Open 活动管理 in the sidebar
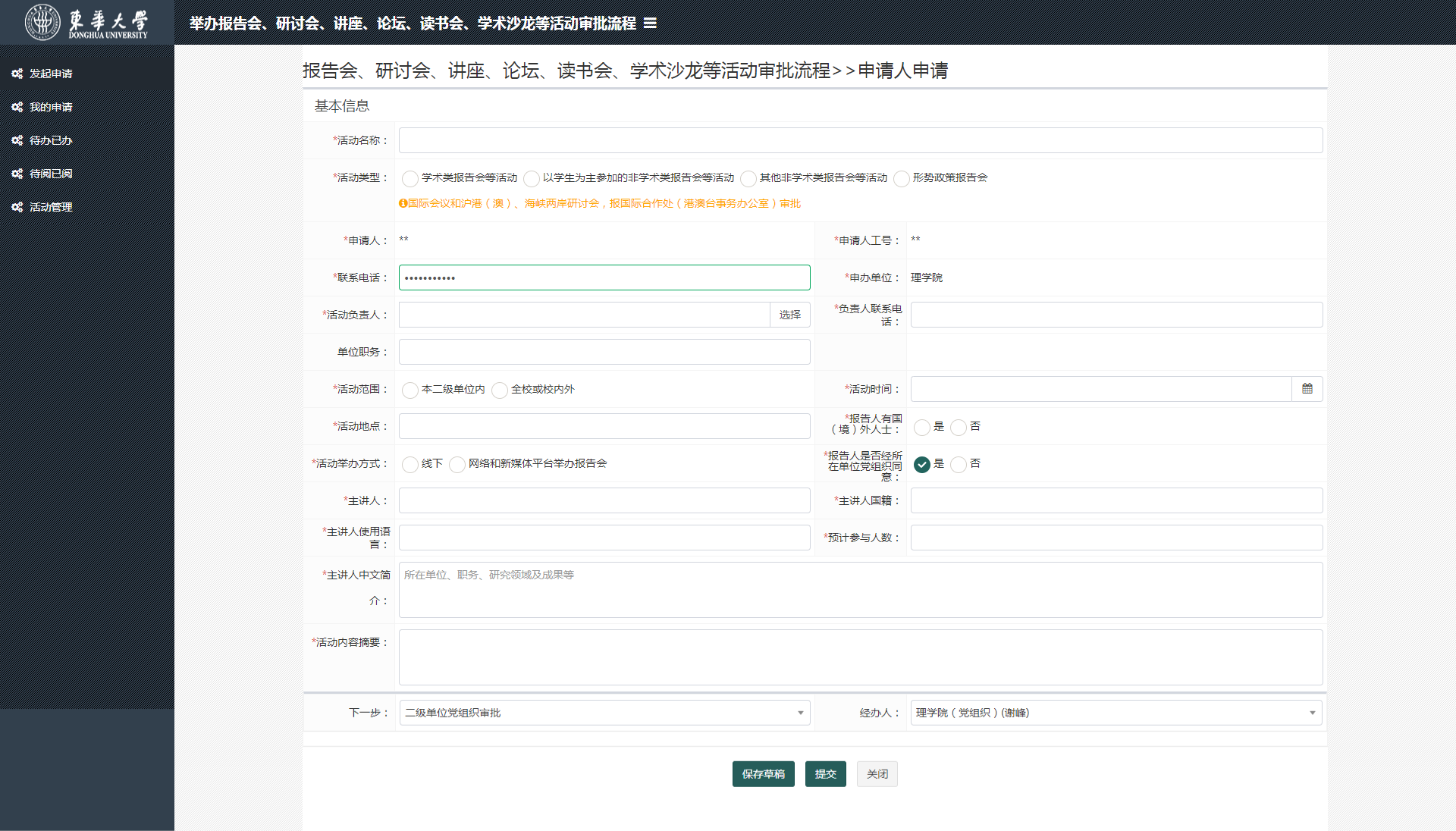1456x831 pixels. (51, 207)
